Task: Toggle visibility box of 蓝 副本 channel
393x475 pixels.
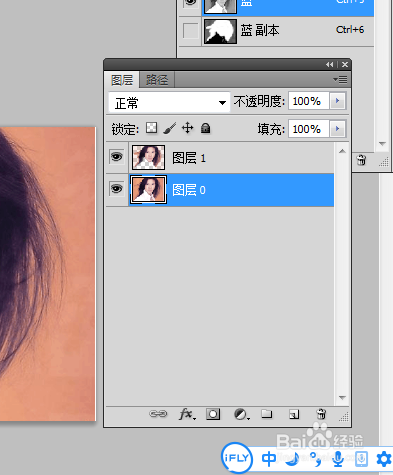Action: pos(190,31)
